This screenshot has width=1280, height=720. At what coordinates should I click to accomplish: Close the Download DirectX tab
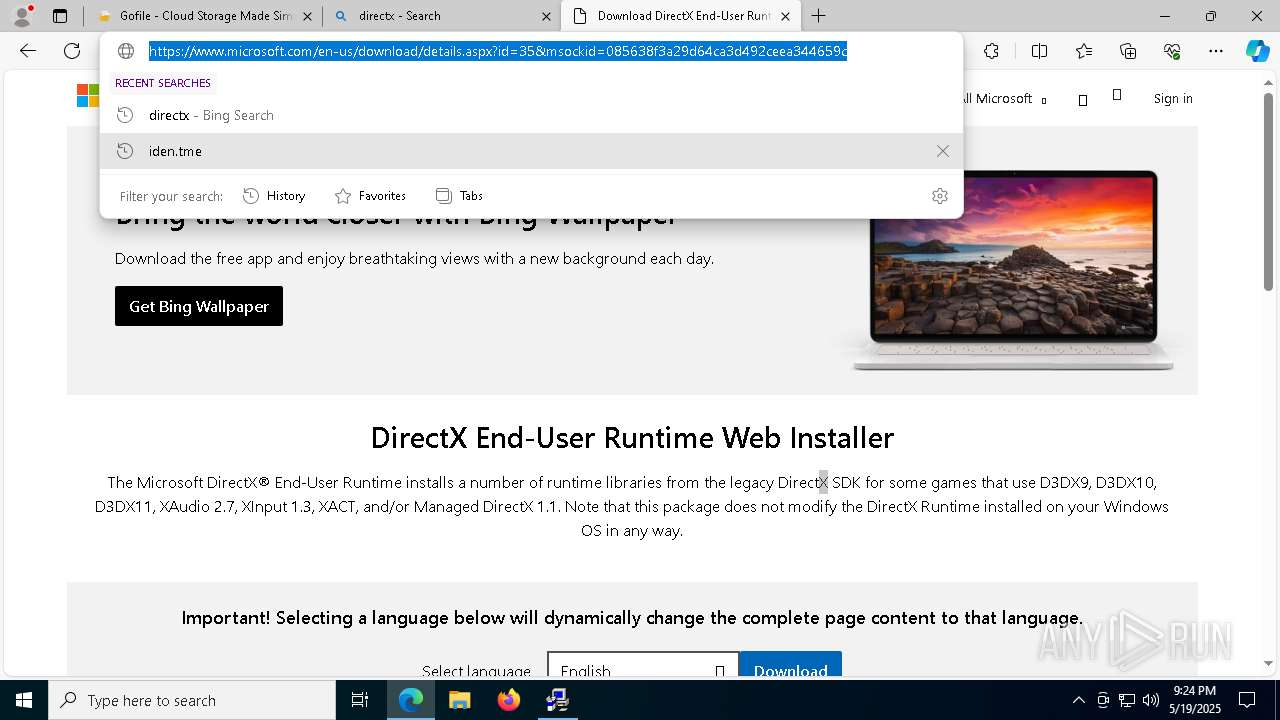785,16
